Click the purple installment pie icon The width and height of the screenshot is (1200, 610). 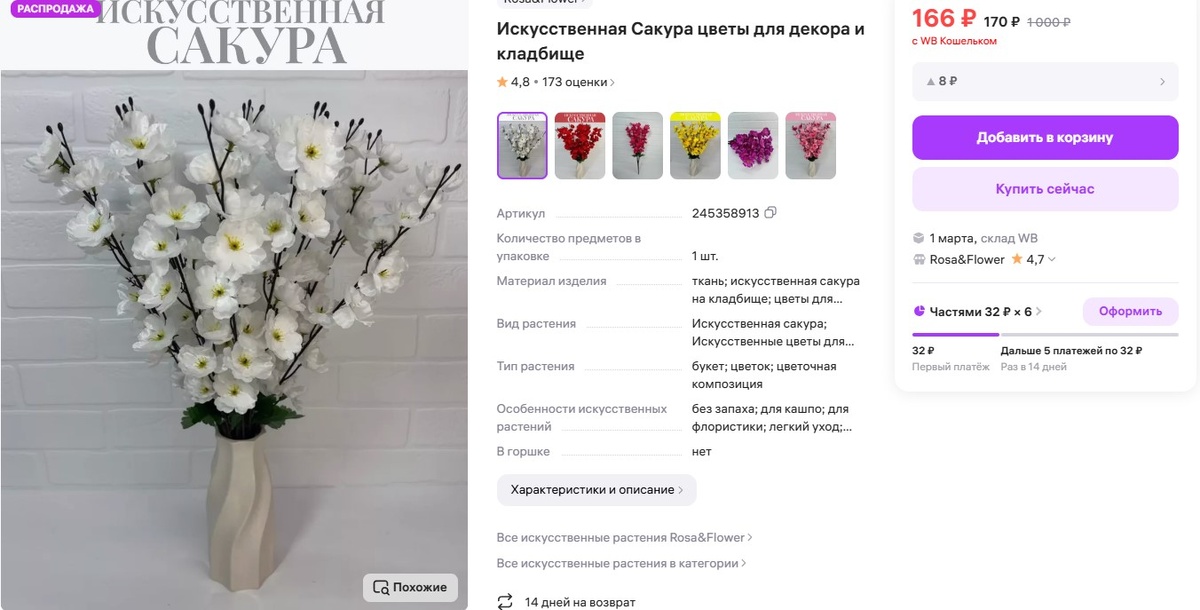(x=919, y=312)
